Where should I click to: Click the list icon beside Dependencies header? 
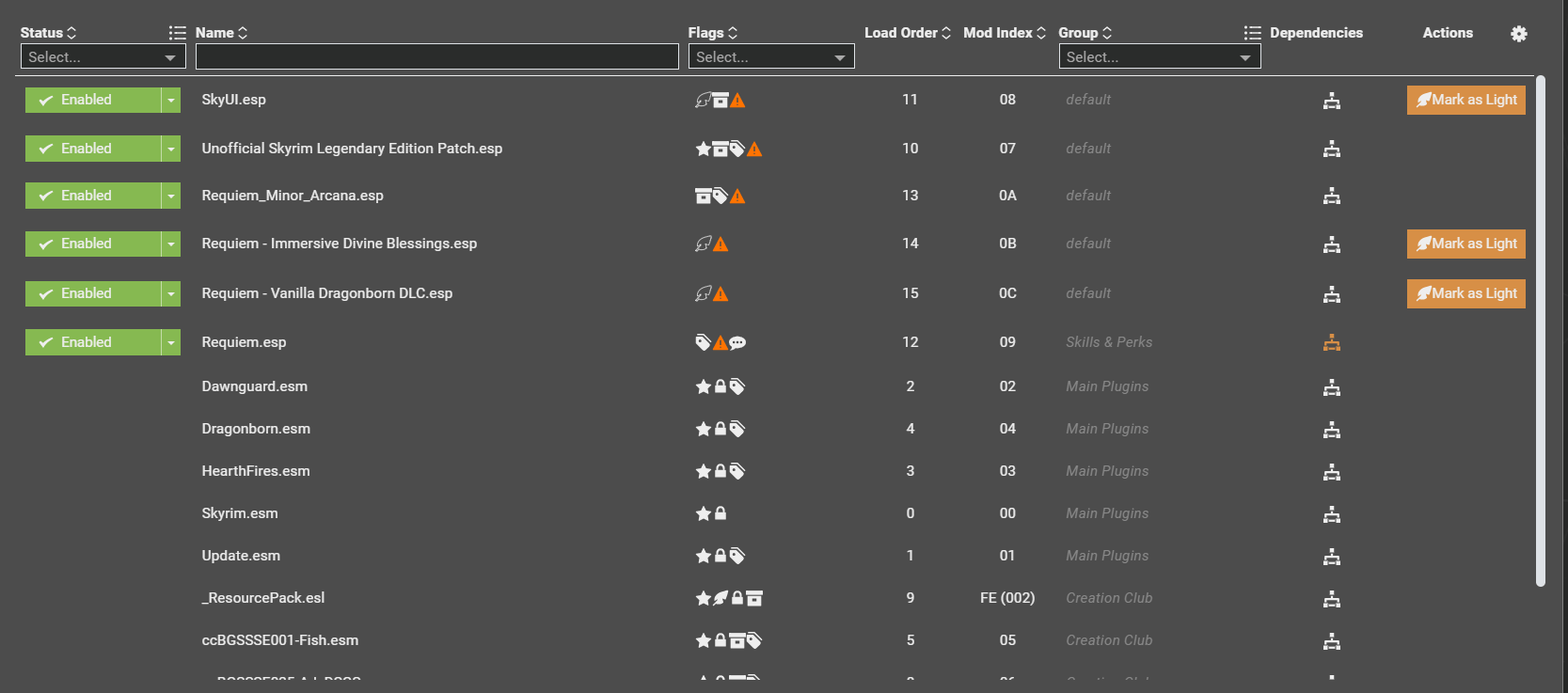click(x=1252, y=33)
